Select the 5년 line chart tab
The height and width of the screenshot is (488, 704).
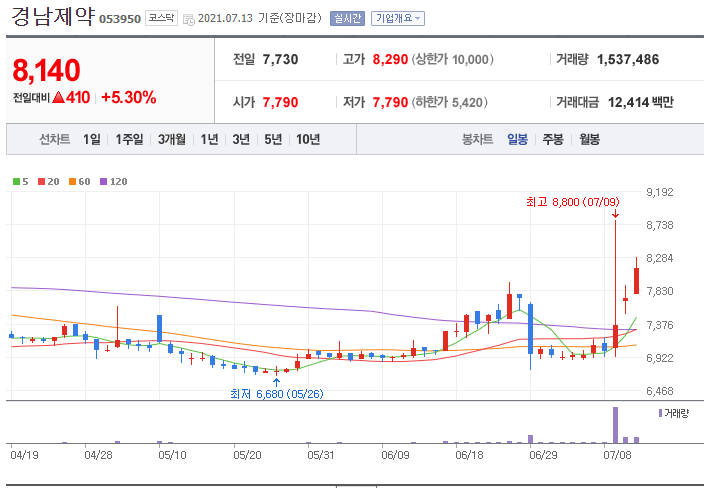(x=273, y=139)
